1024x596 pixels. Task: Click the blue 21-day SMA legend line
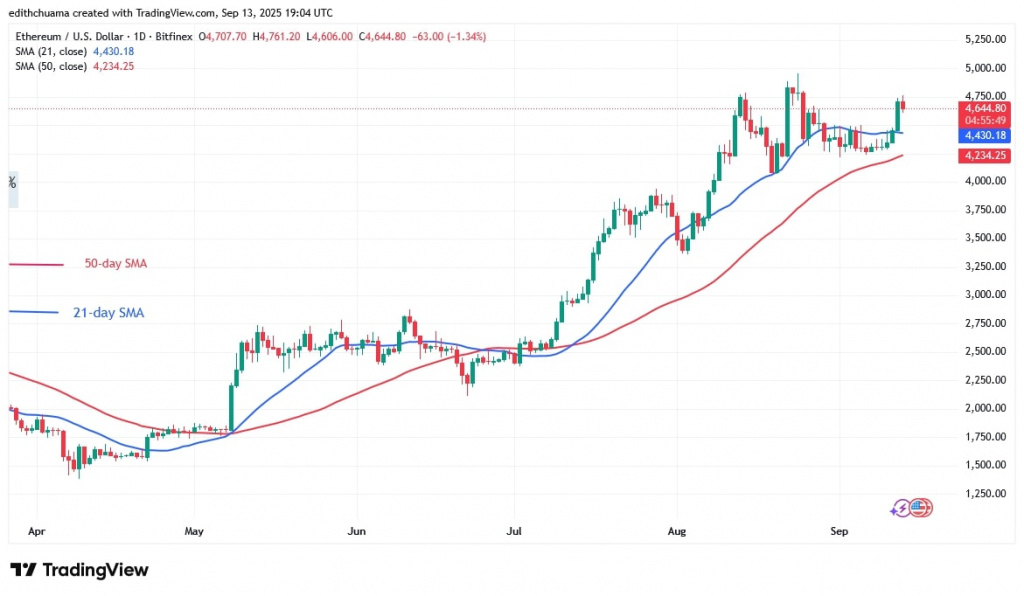click(36, 312)
